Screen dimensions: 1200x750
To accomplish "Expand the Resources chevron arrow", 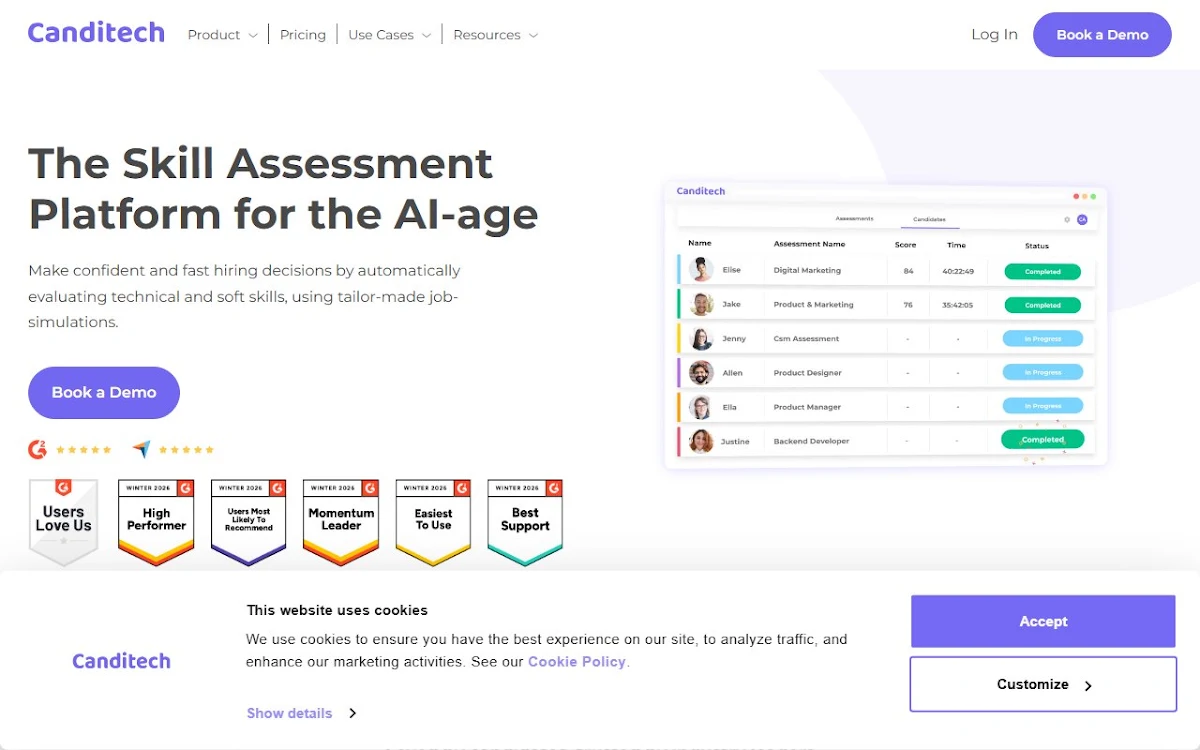I will tap(533, 36).
